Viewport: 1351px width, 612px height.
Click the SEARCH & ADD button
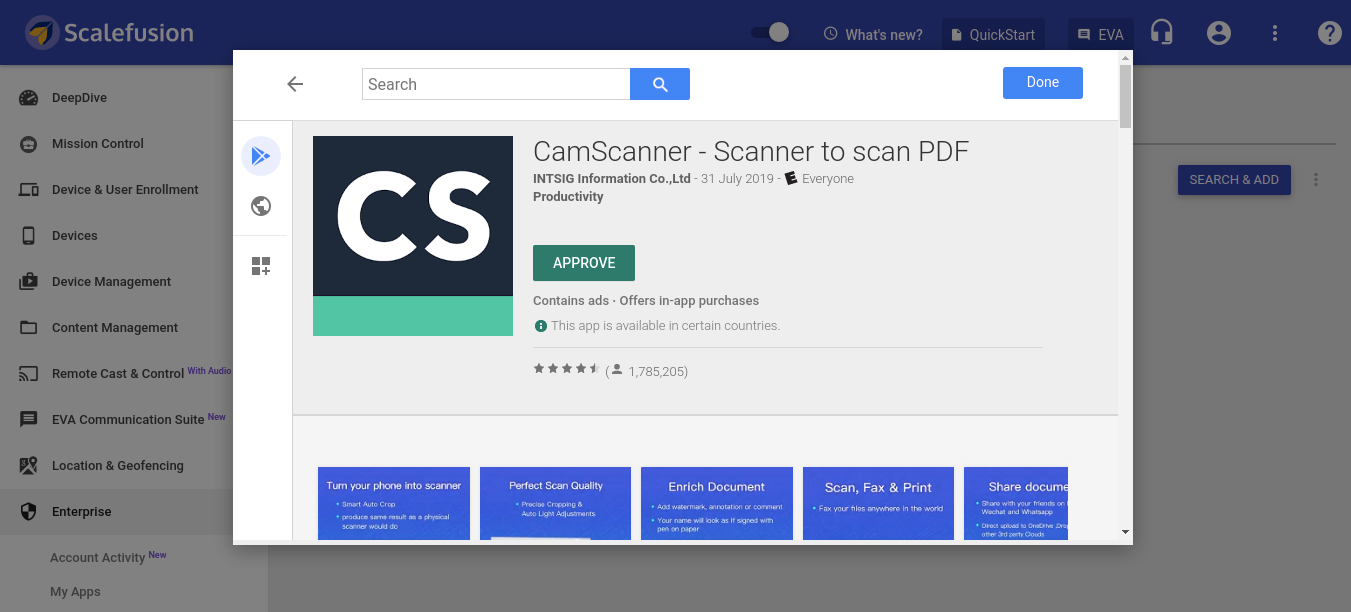tap(1234, 180)
